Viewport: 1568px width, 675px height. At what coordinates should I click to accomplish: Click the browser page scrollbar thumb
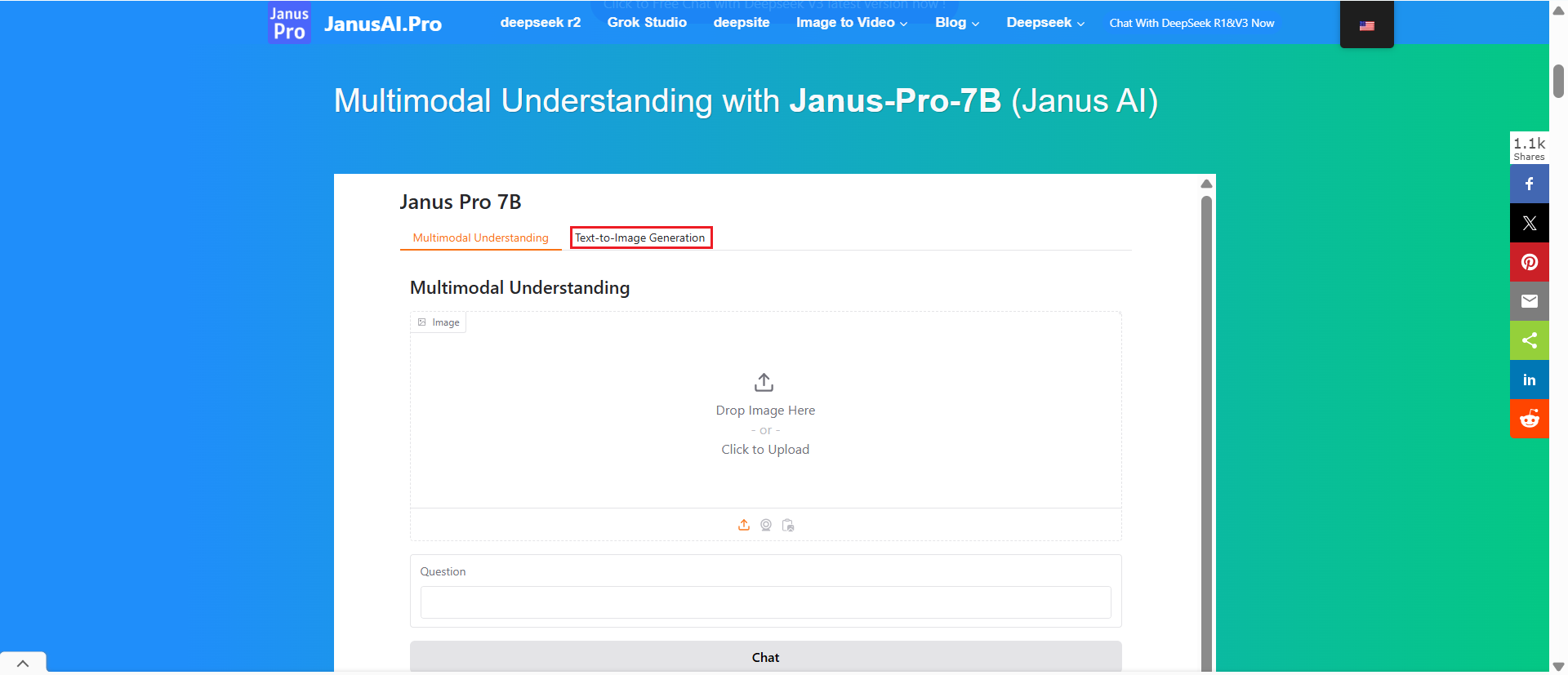coord(1558,81)
